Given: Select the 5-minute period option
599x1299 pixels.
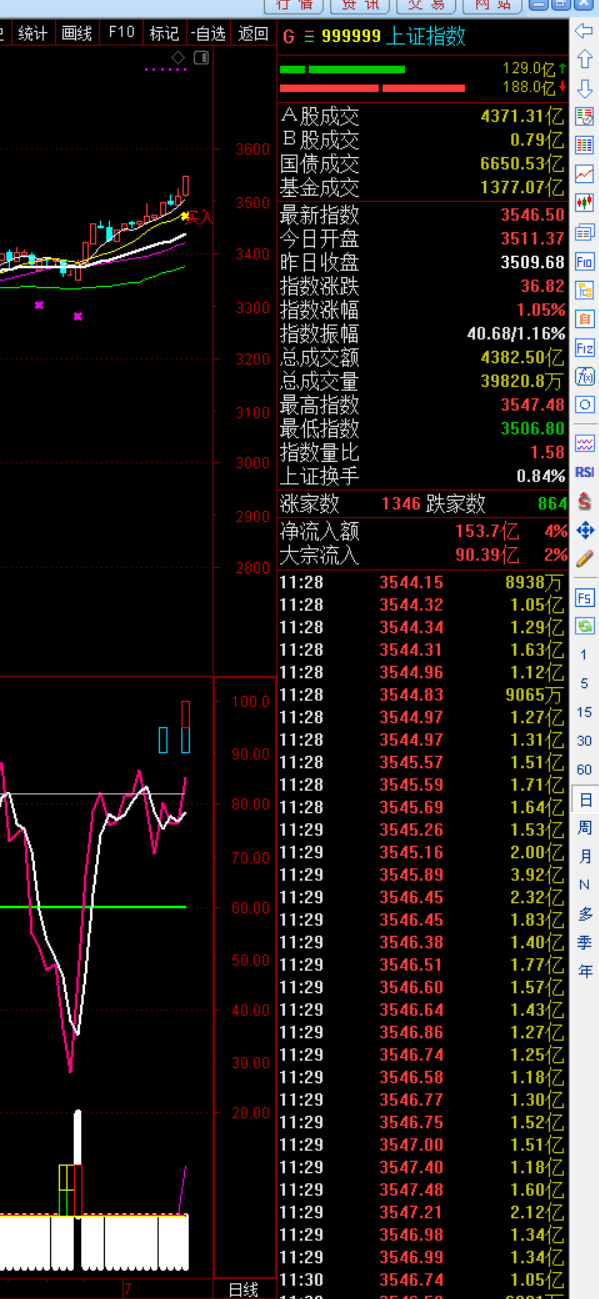Looking at the screenshot, I should 585,684.
